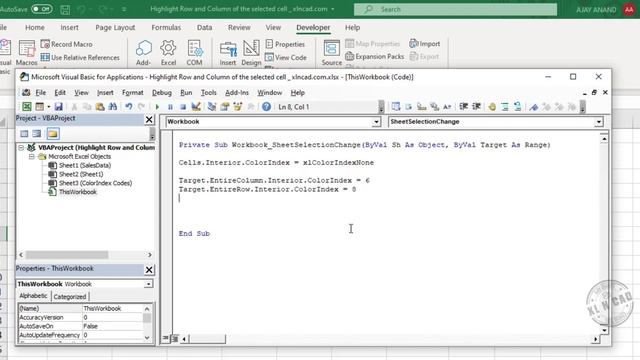Click the Reset stop icon
The image size is (640, 360).
click(x=183, y=107)
